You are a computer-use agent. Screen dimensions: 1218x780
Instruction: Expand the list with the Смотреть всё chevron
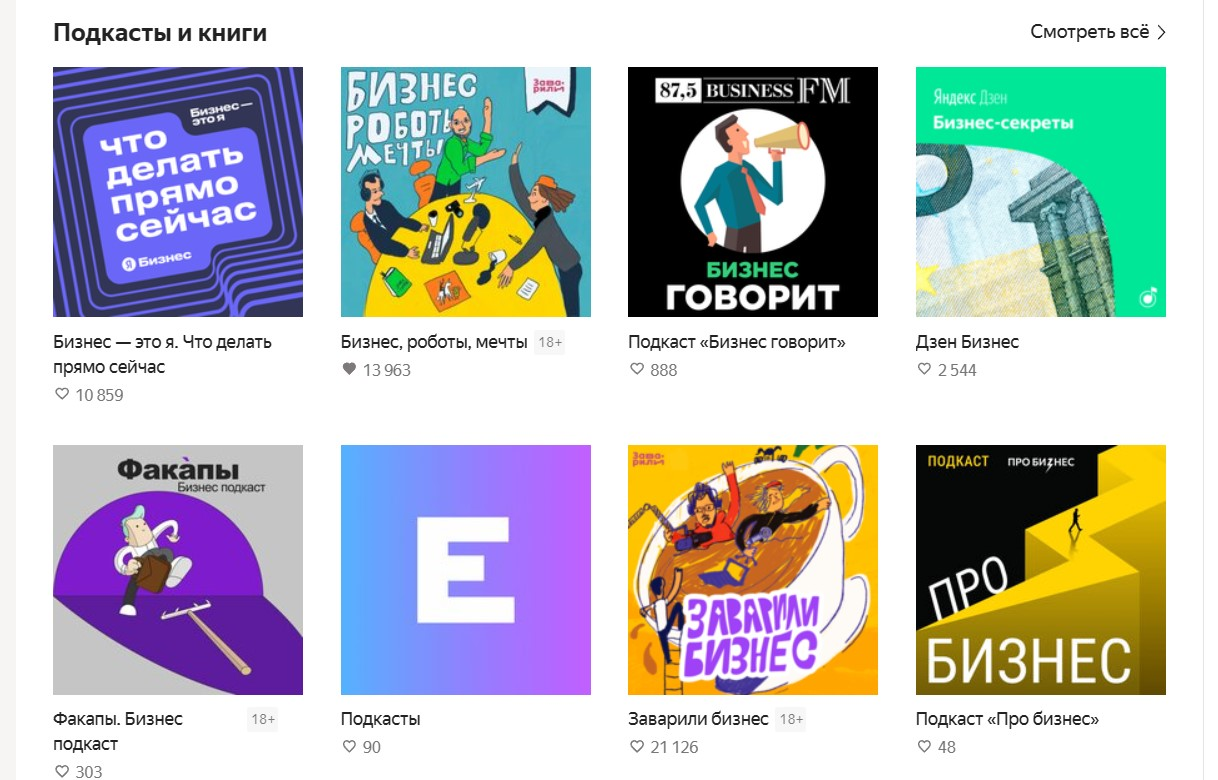click(x=1161, y=32)
